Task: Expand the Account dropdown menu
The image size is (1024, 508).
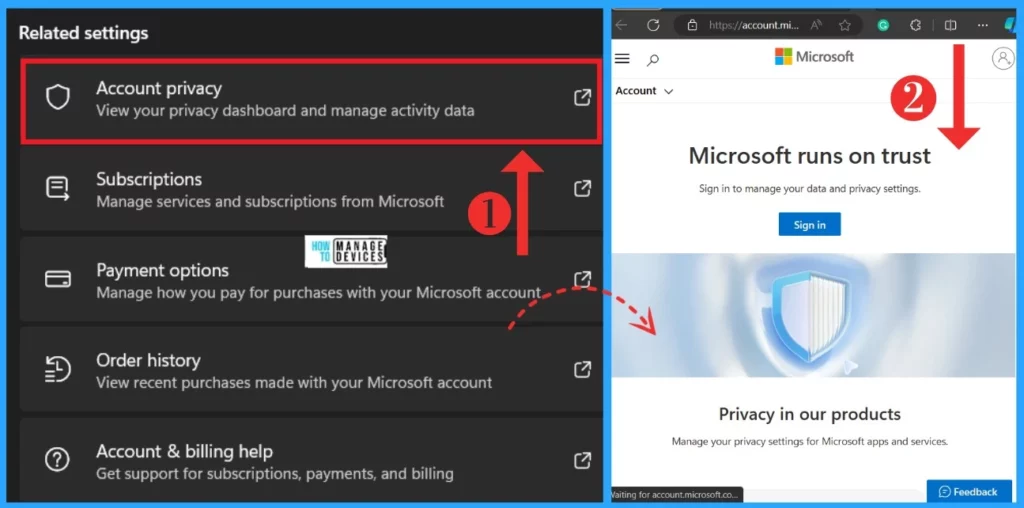Action: 644,91
